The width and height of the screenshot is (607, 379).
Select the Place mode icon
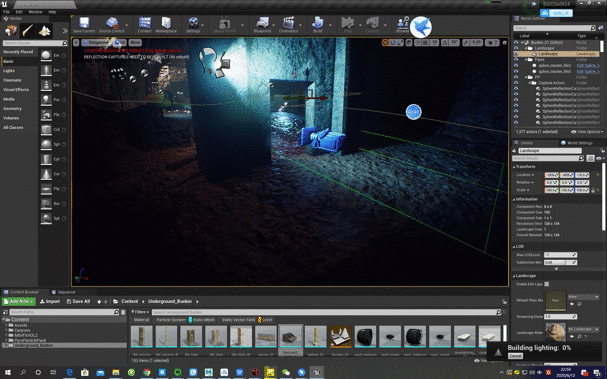point(10,30)
